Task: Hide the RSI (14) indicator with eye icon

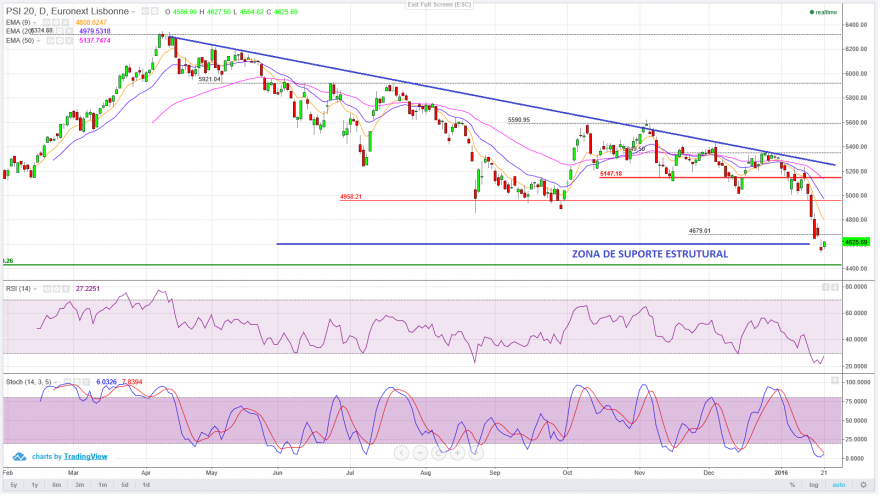Action: pyautogui.click(x=47, y=289)
